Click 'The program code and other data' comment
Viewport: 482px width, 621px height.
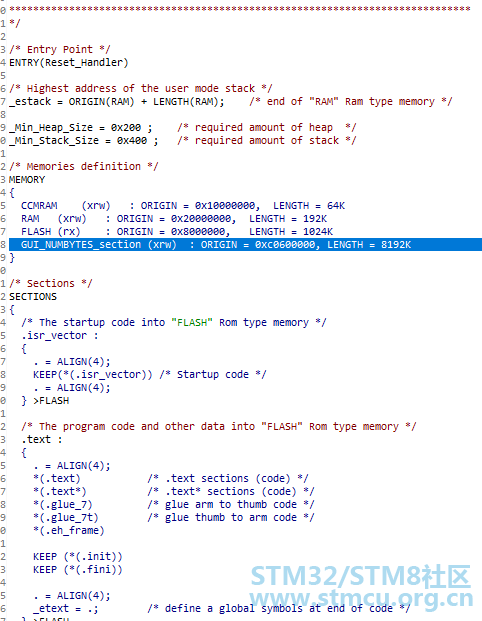point(219,427)
